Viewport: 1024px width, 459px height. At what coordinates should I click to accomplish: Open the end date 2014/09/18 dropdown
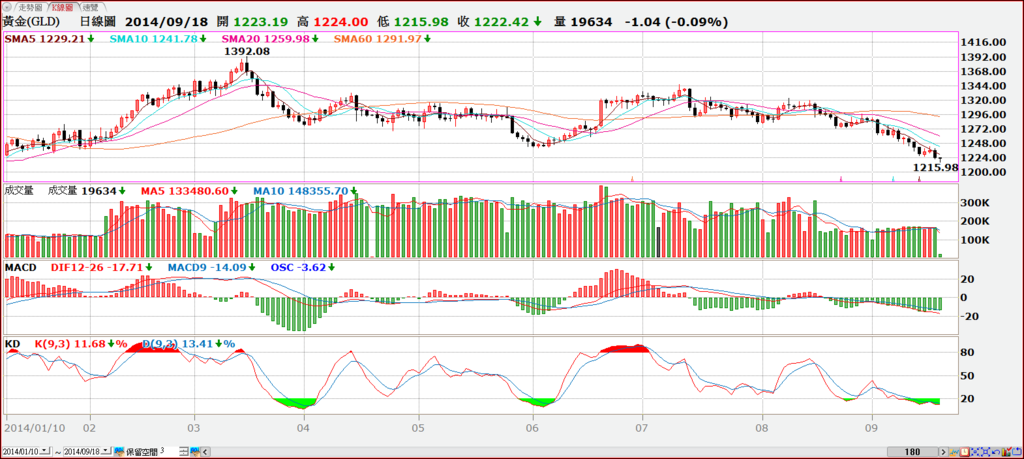pyautogui.click(x=106, y=451)
